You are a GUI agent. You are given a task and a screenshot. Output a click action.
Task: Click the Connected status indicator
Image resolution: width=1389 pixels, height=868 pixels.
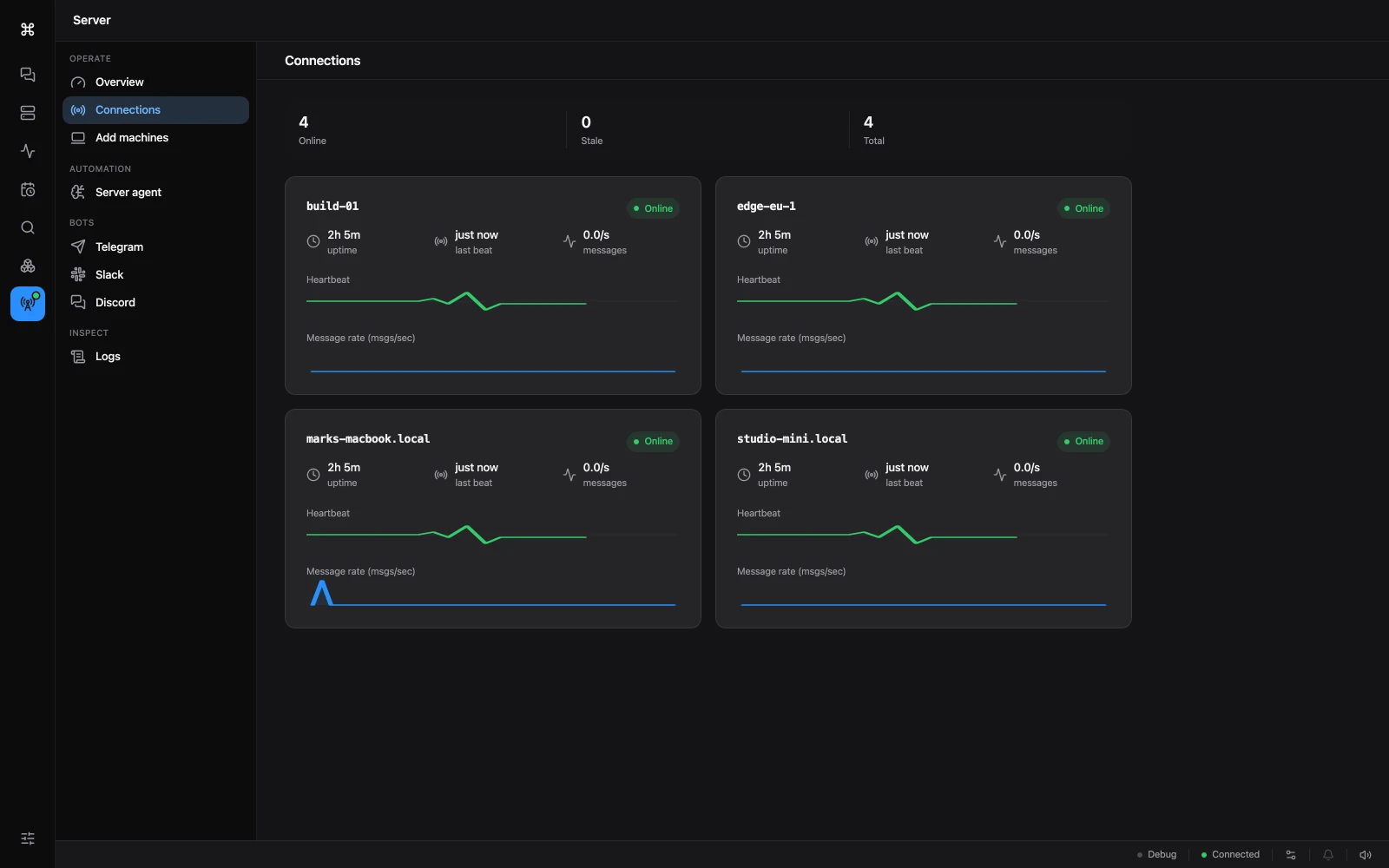coord(1230,855)
